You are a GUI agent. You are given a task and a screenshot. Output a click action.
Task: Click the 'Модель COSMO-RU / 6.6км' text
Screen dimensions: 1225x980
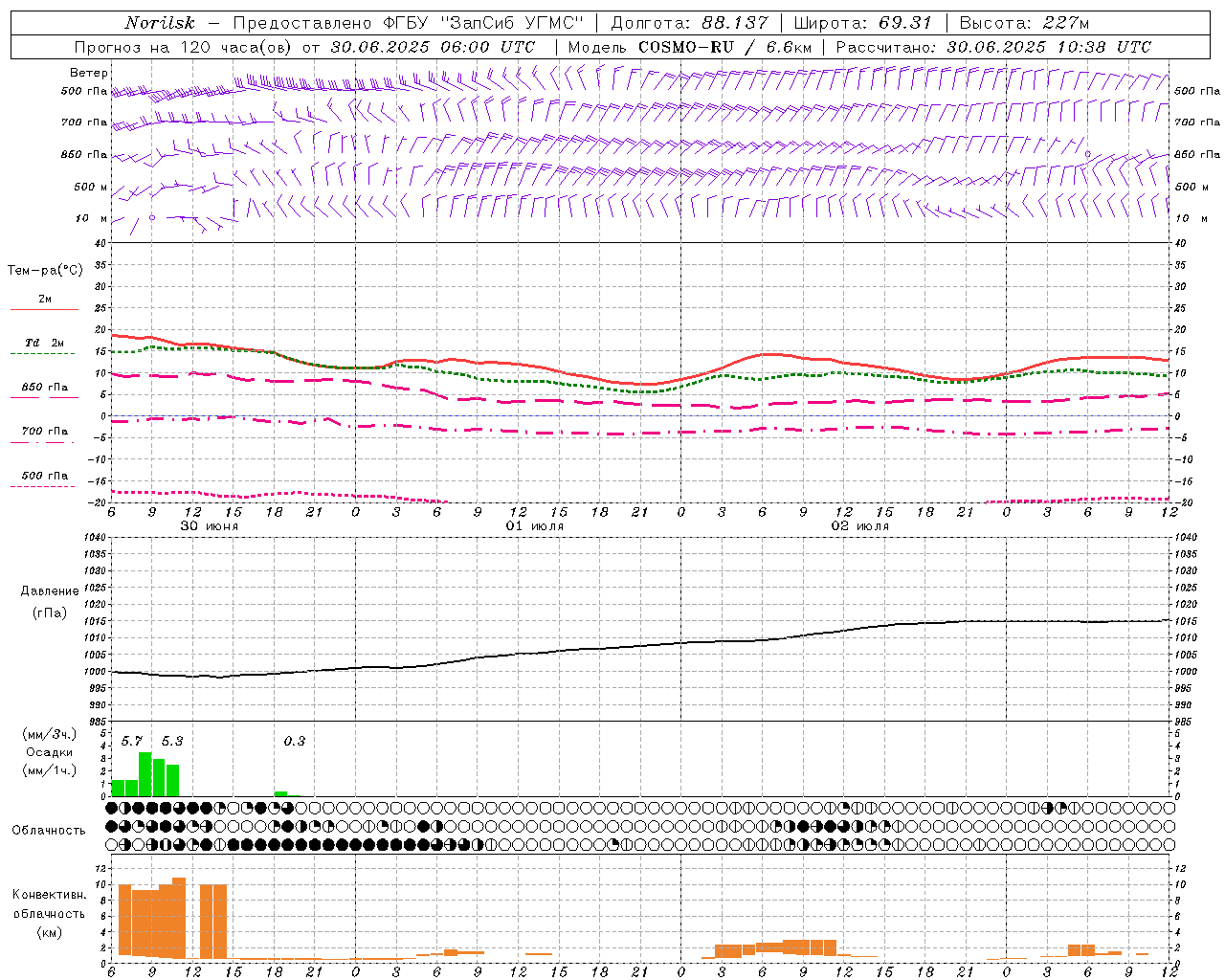point(690,47)
